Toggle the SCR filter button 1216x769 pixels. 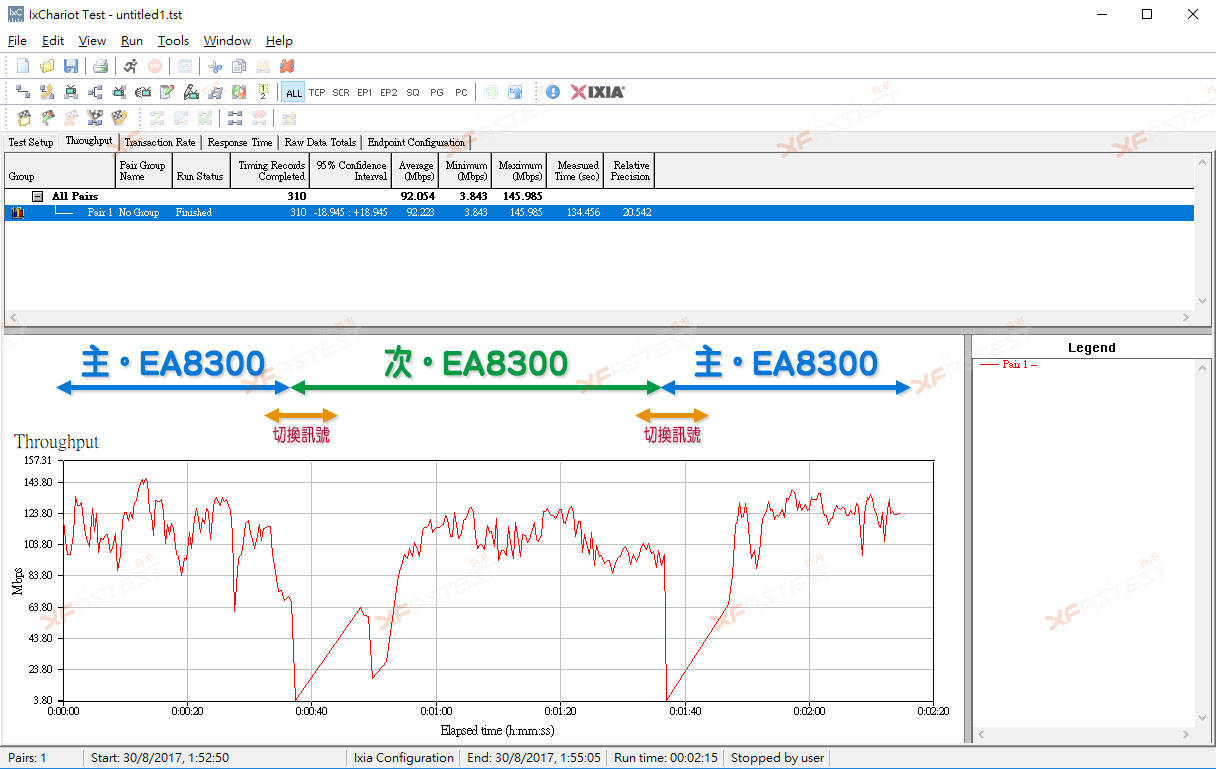[x=341, y=92]
